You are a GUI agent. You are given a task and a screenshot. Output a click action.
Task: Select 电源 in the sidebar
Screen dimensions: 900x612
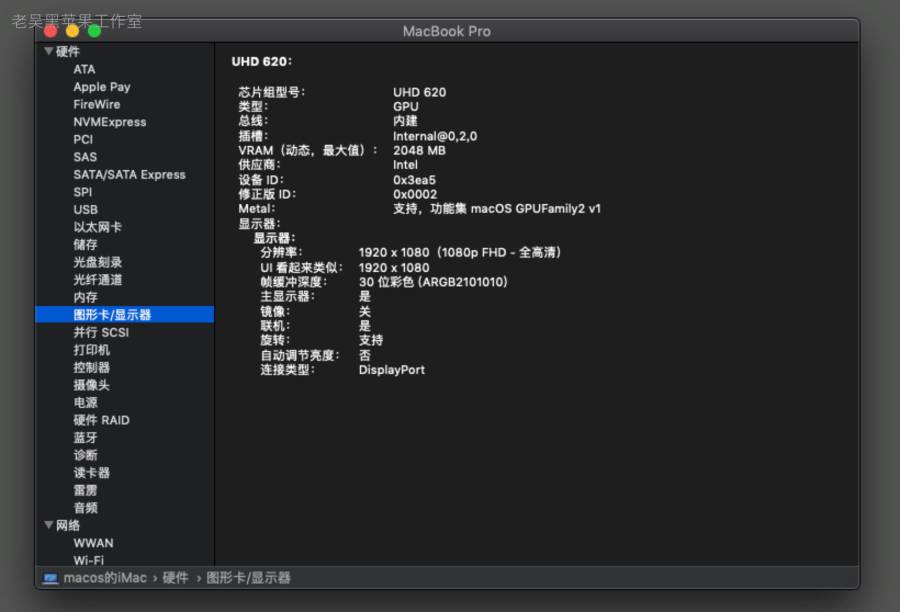click(85, 402)
